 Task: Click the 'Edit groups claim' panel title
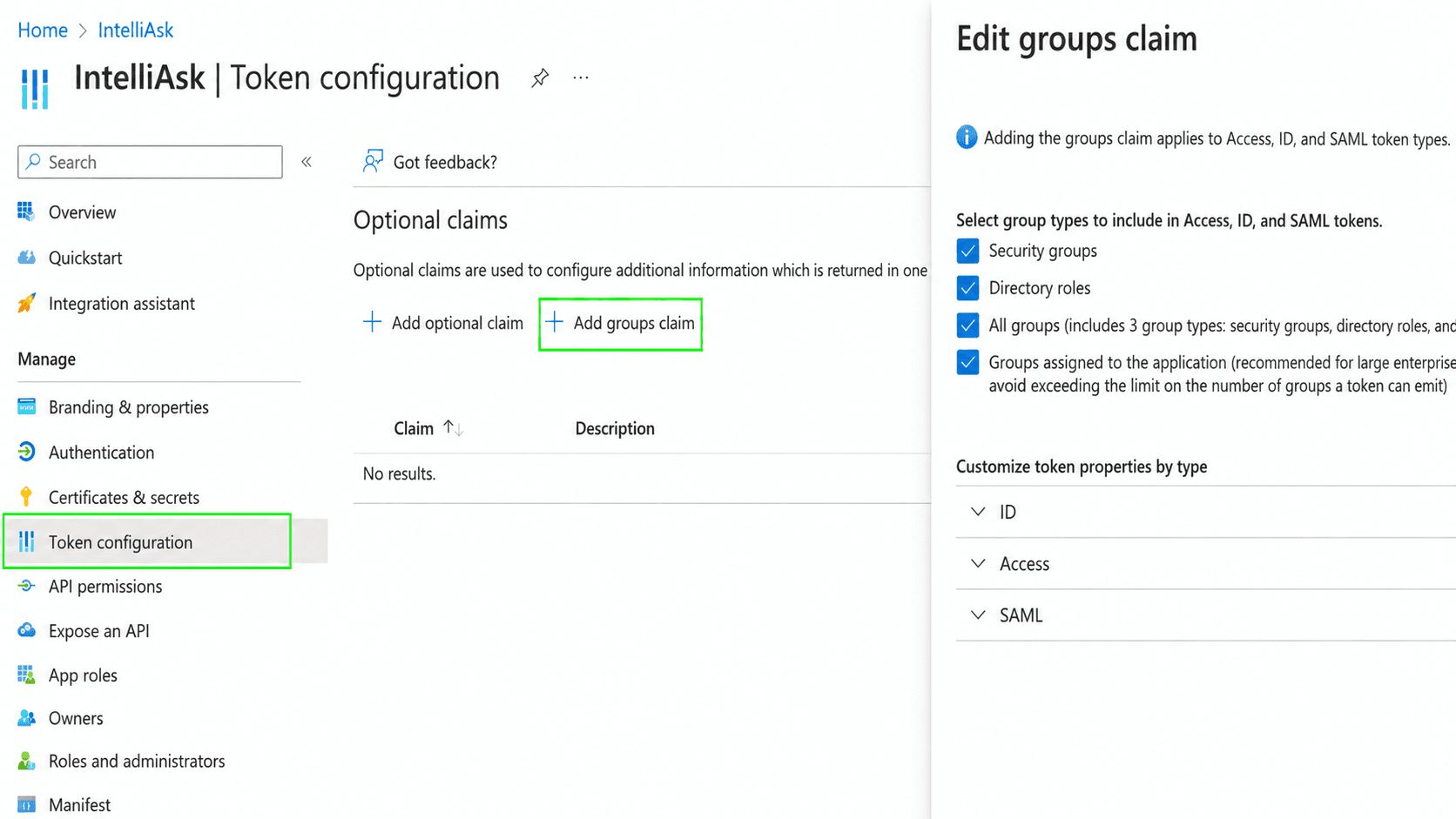coord(1076,39)
